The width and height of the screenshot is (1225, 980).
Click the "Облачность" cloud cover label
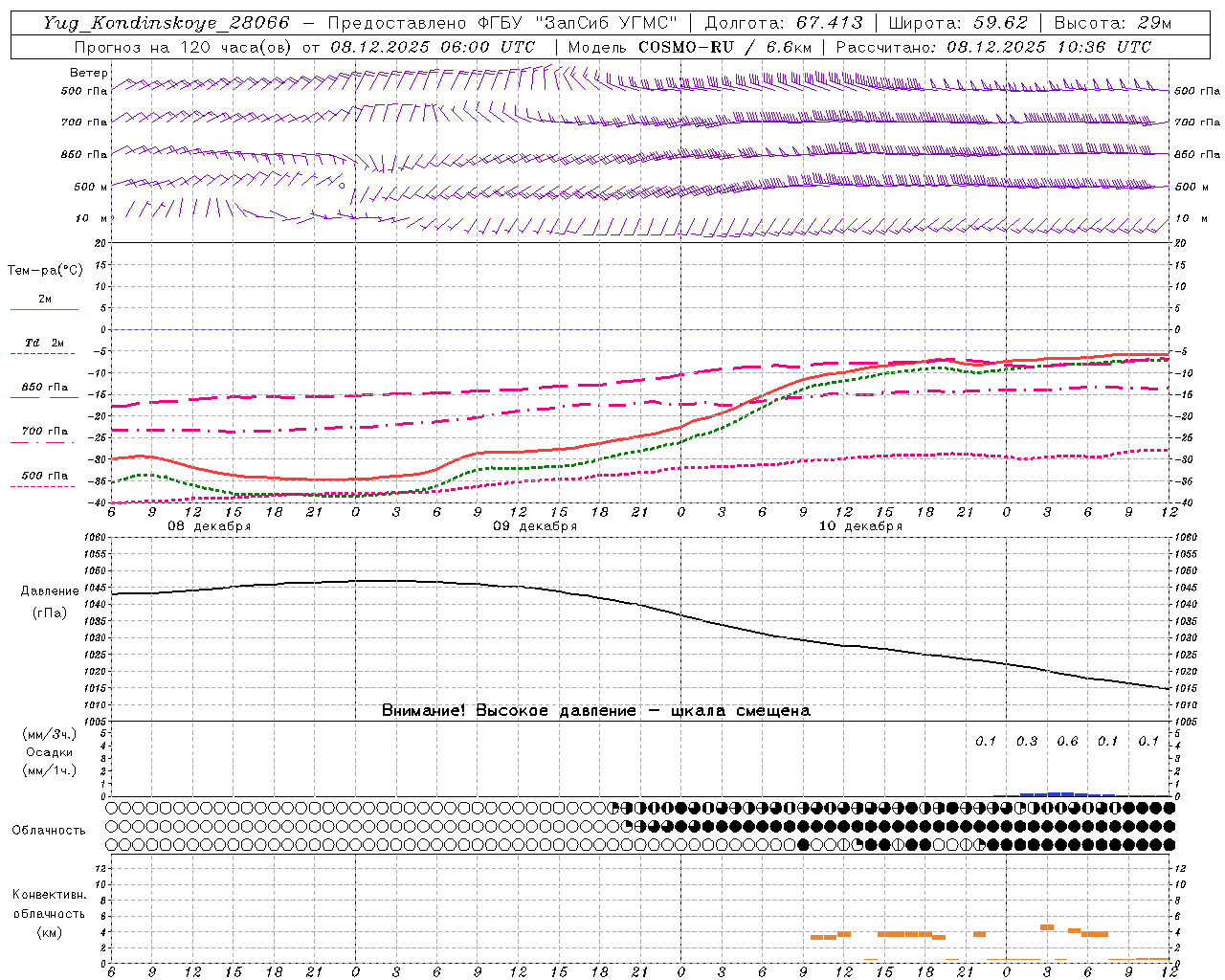49,831
